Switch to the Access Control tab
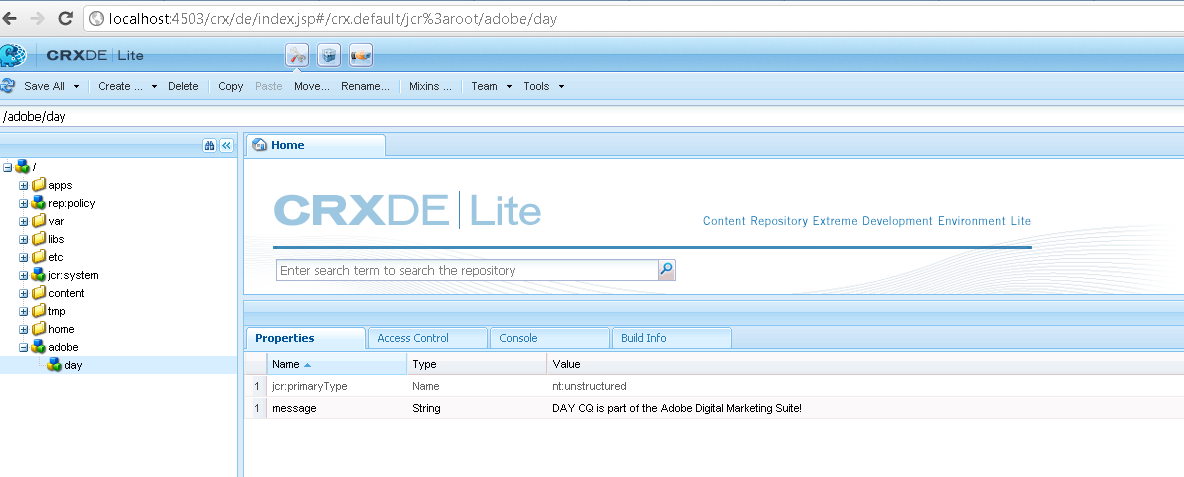The image size is (1184, 477). [x=427, y=338]
